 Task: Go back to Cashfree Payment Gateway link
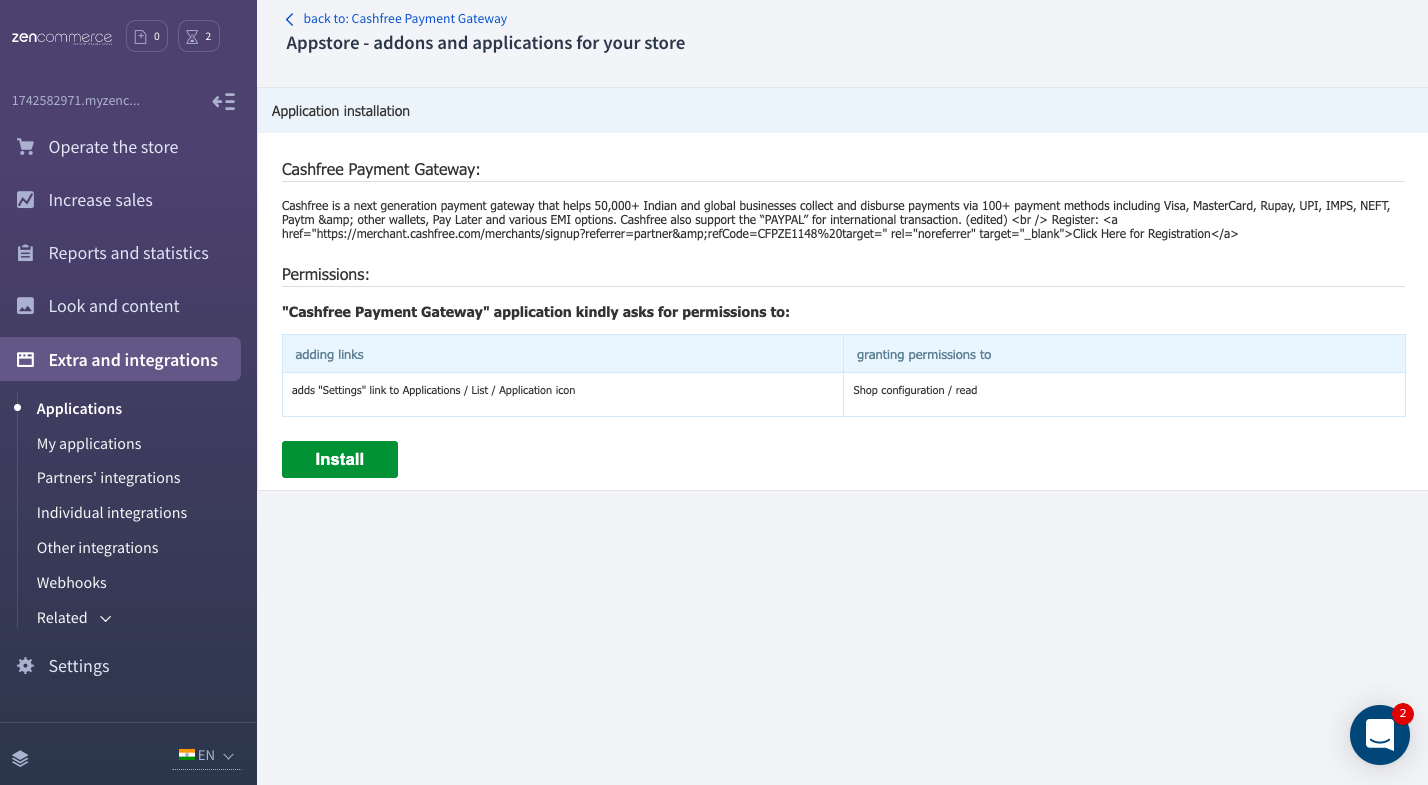pos(405,19)
